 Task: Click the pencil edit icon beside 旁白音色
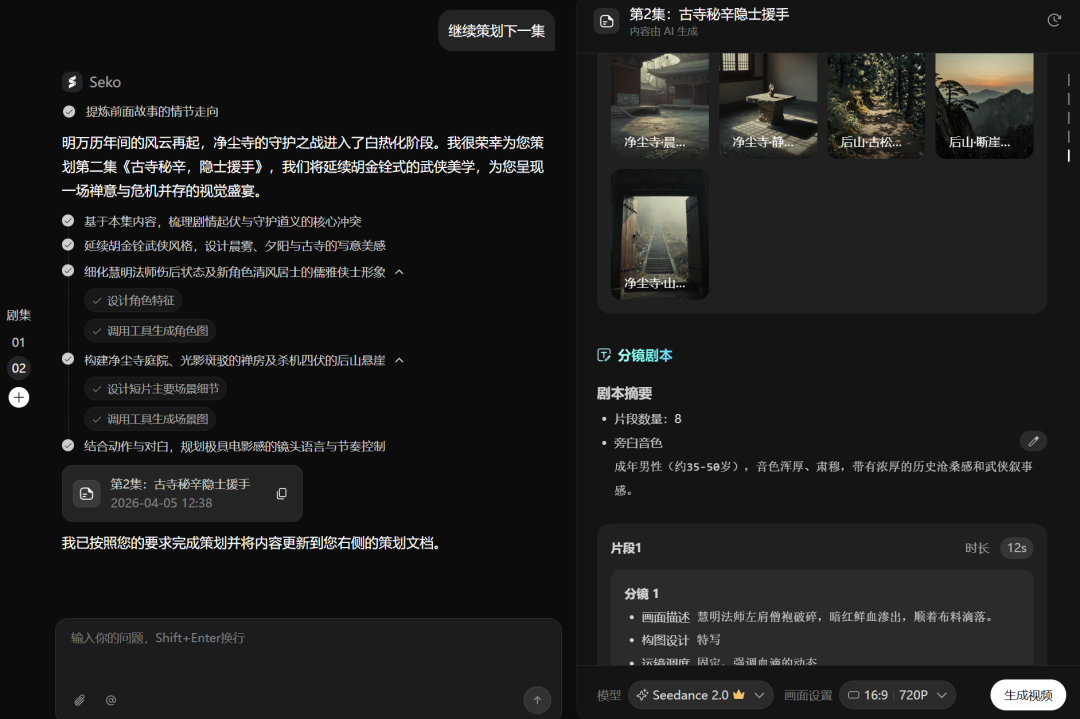(x=1033, y=440)
